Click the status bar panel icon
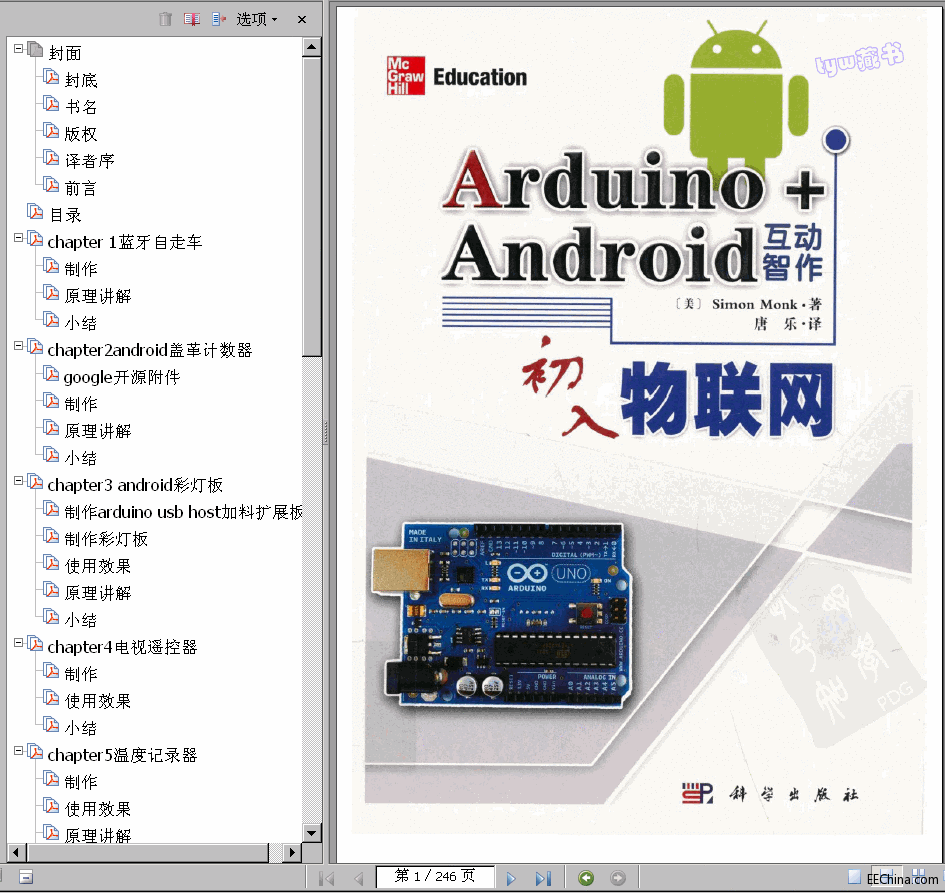The height and width of the screenshot is (893, 945). (x=26, y=877)
